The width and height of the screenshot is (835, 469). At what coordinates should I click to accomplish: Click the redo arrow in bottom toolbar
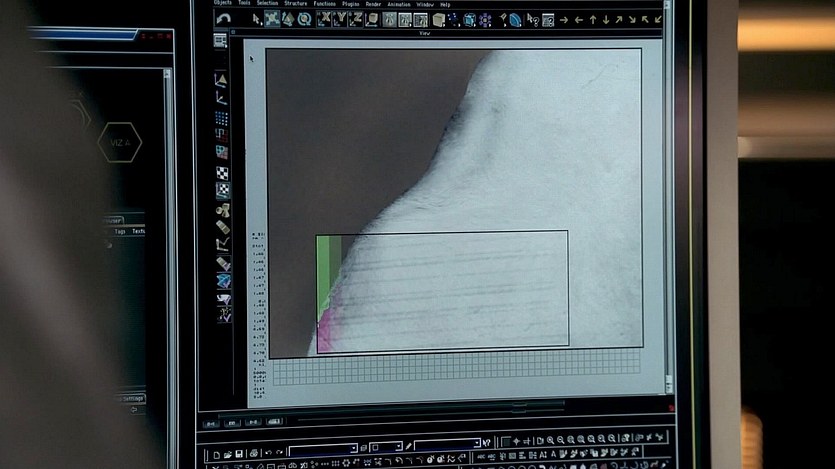(279, 452)
